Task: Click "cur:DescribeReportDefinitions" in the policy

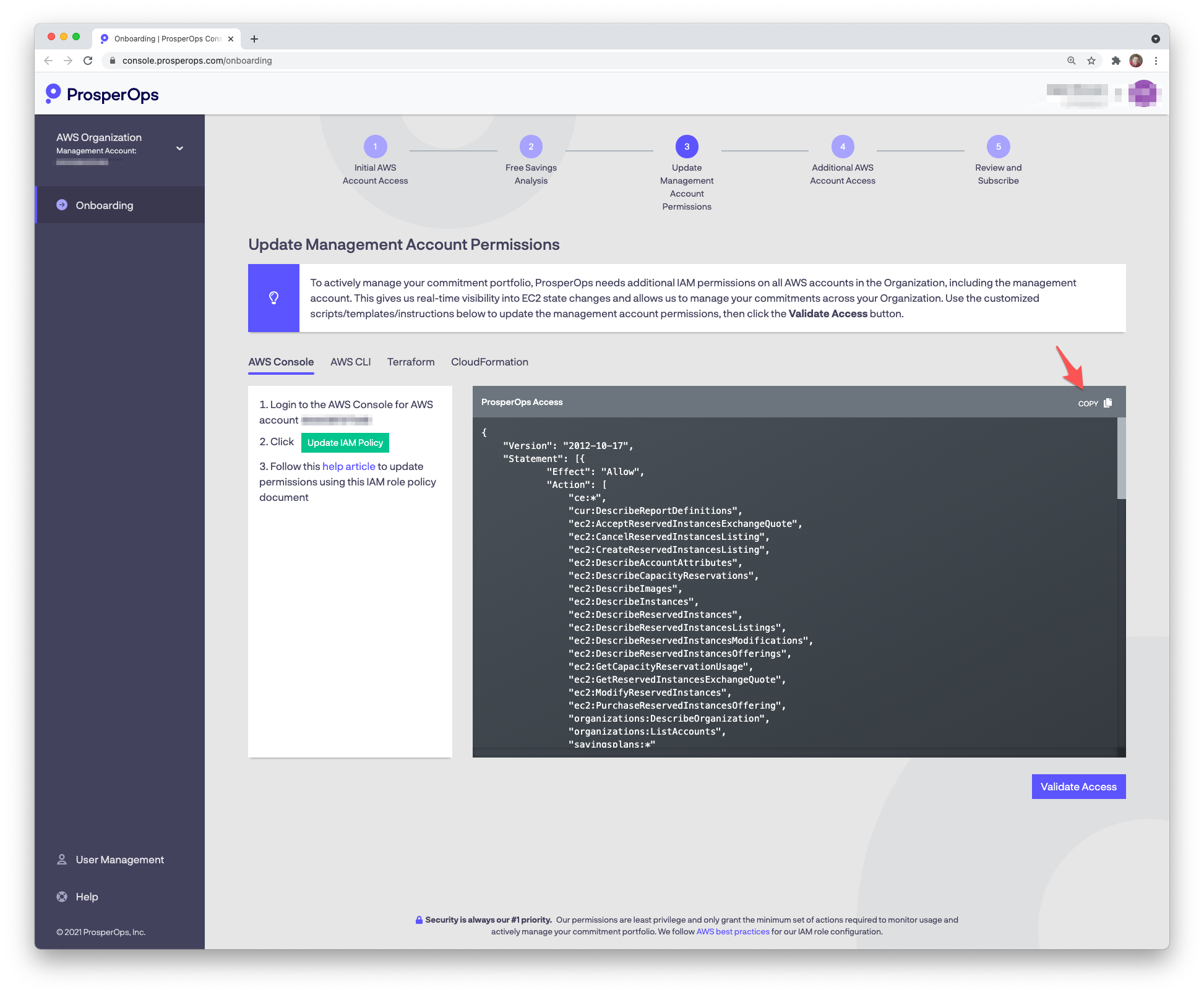Action: click(655, 511)
